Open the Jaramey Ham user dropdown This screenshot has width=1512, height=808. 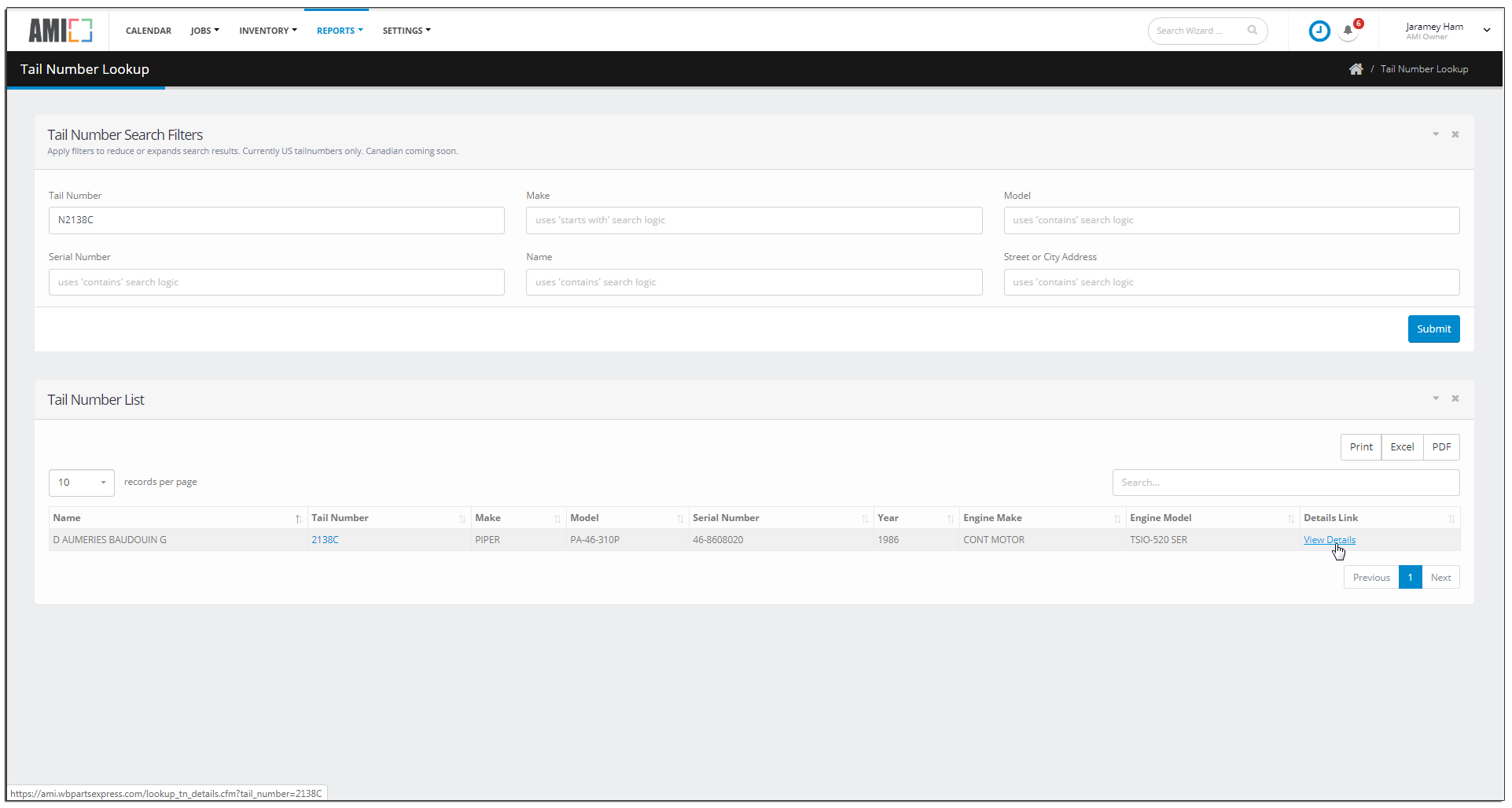click(1447, 31)
